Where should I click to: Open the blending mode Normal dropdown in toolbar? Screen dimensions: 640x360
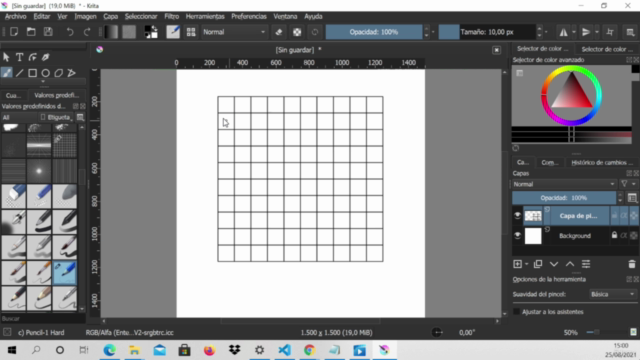pyautogui.click(x=234, y=32)
